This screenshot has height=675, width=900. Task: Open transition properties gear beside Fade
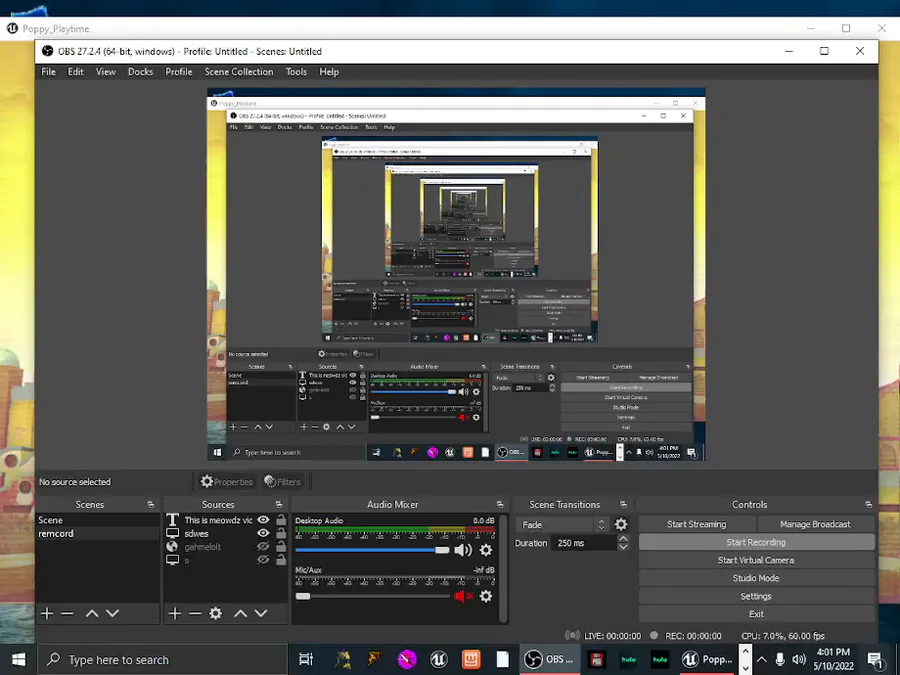pyautogui.click(x=621, y=524)
